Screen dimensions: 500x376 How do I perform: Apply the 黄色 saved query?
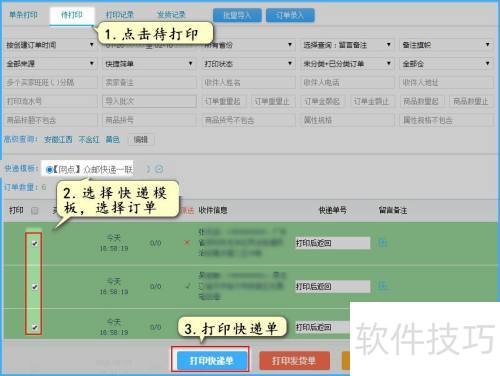[x=113, y=139]
